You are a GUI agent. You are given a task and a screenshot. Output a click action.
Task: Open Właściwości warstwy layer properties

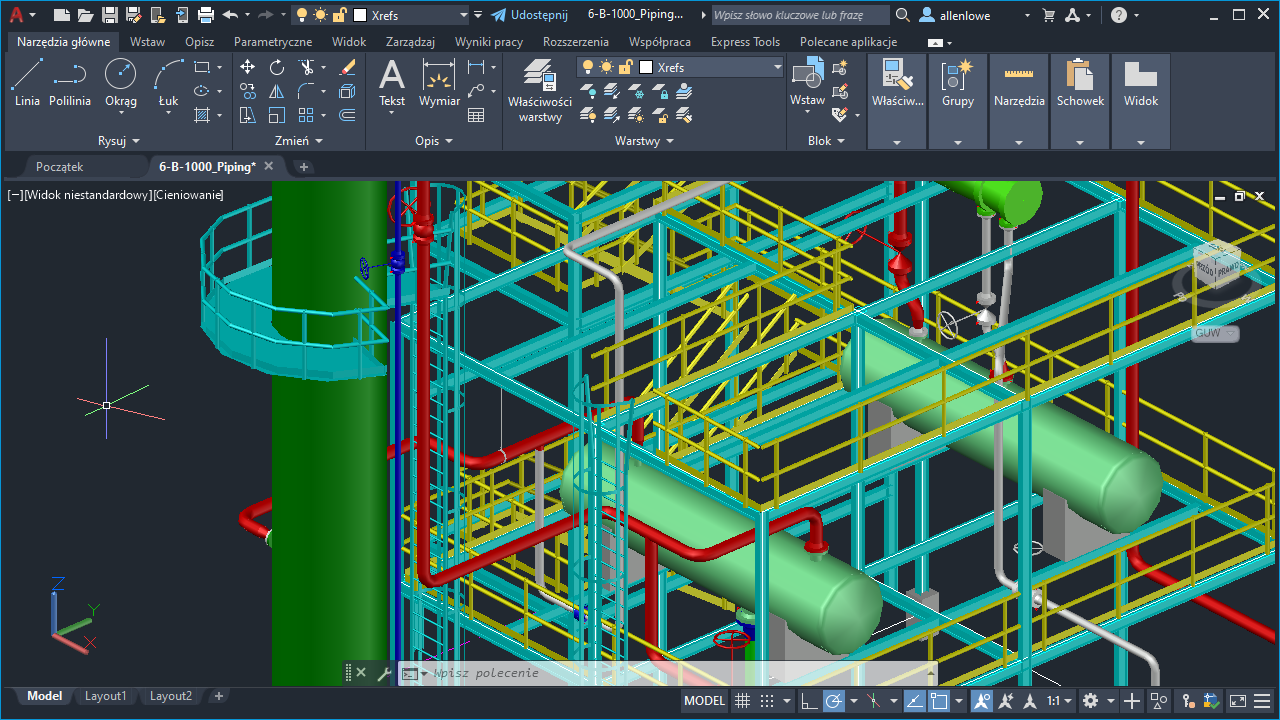(x=540, y=90)
